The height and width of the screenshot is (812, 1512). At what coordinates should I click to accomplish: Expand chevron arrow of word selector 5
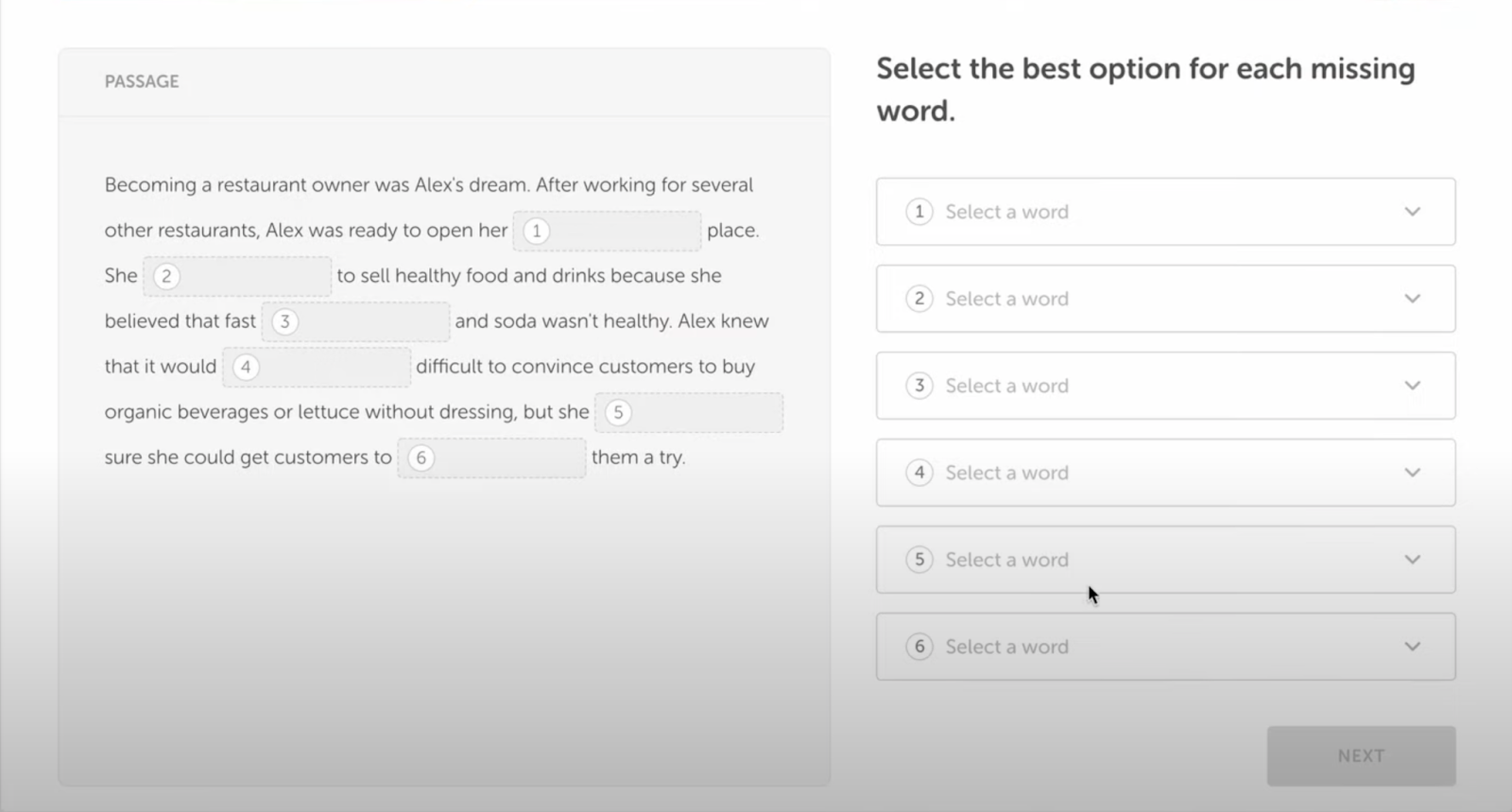(1412, 560)
